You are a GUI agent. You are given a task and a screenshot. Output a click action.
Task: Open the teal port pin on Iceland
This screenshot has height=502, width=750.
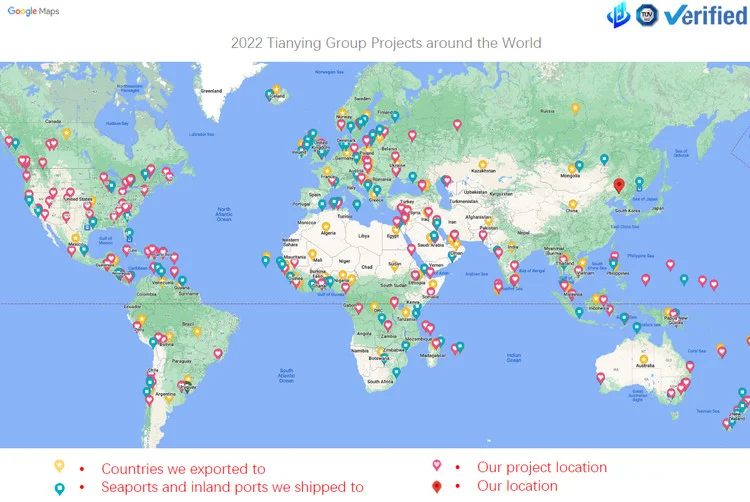270,94
